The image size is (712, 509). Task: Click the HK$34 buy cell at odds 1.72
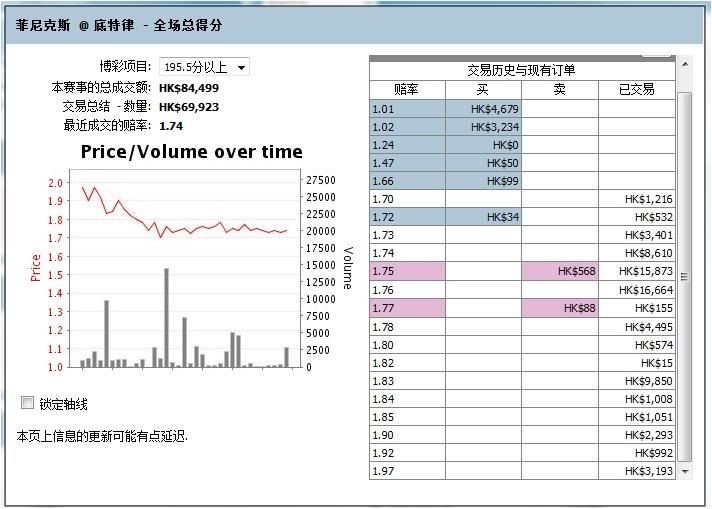click(x=483, y=217)
